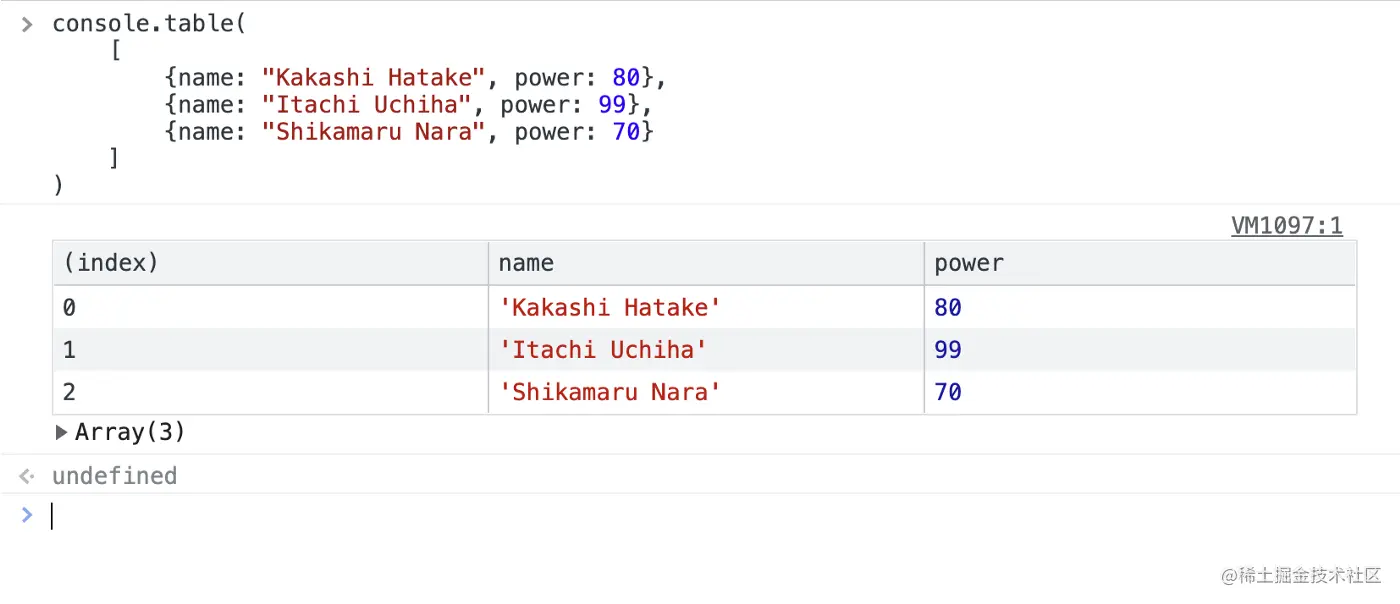Screen dimensions: 1400x604
Task: Click the blue console prompt chevron
Action: [x=27, y=515]
